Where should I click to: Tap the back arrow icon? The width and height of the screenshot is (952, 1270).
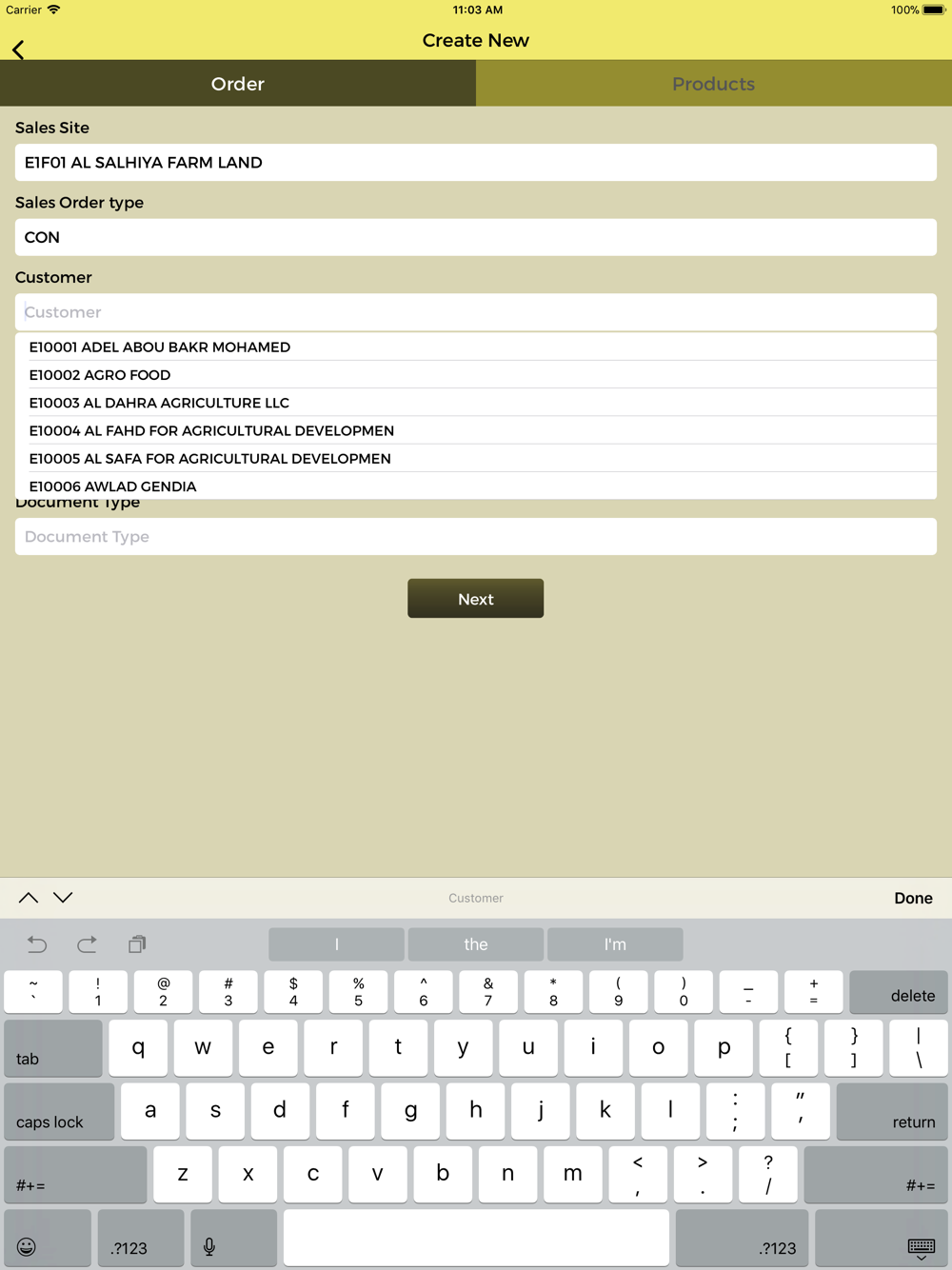pyautogui.click(x=18, y=50)
